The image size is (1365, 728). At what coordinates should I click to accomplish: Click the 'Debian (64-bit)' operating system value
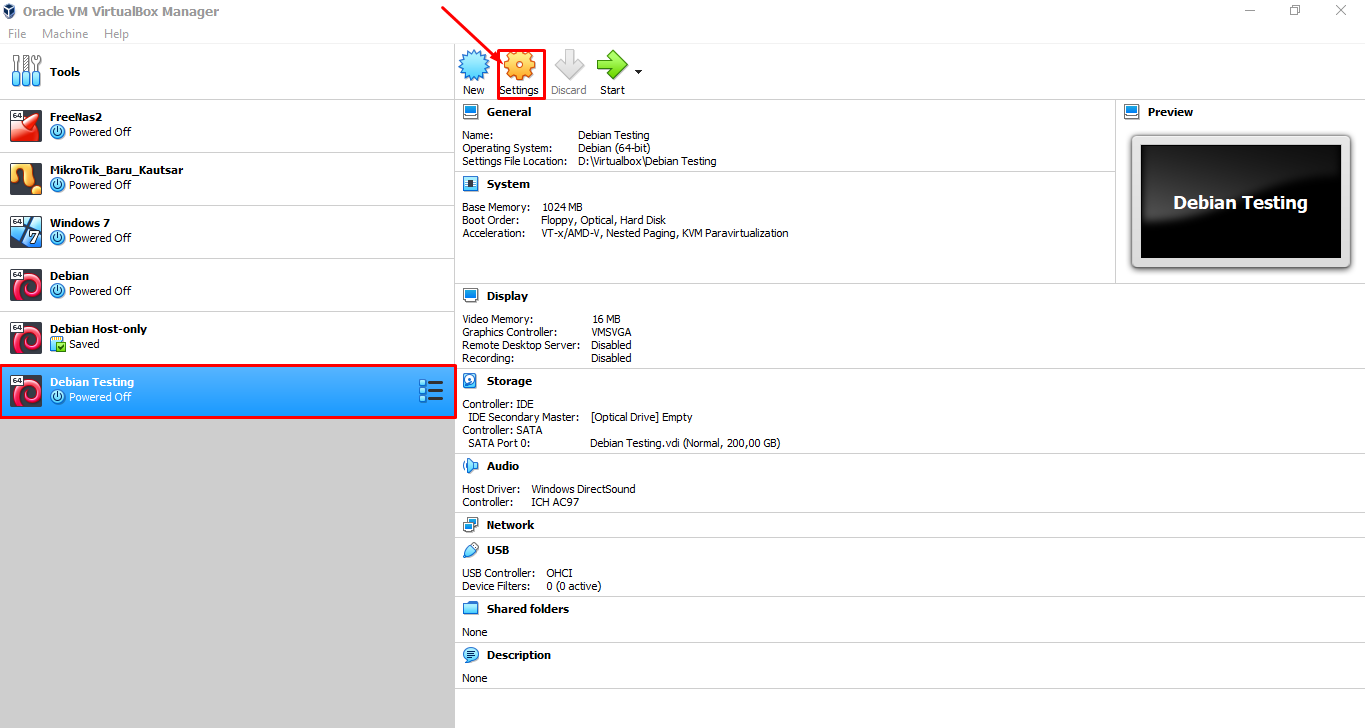coord(614,148)
